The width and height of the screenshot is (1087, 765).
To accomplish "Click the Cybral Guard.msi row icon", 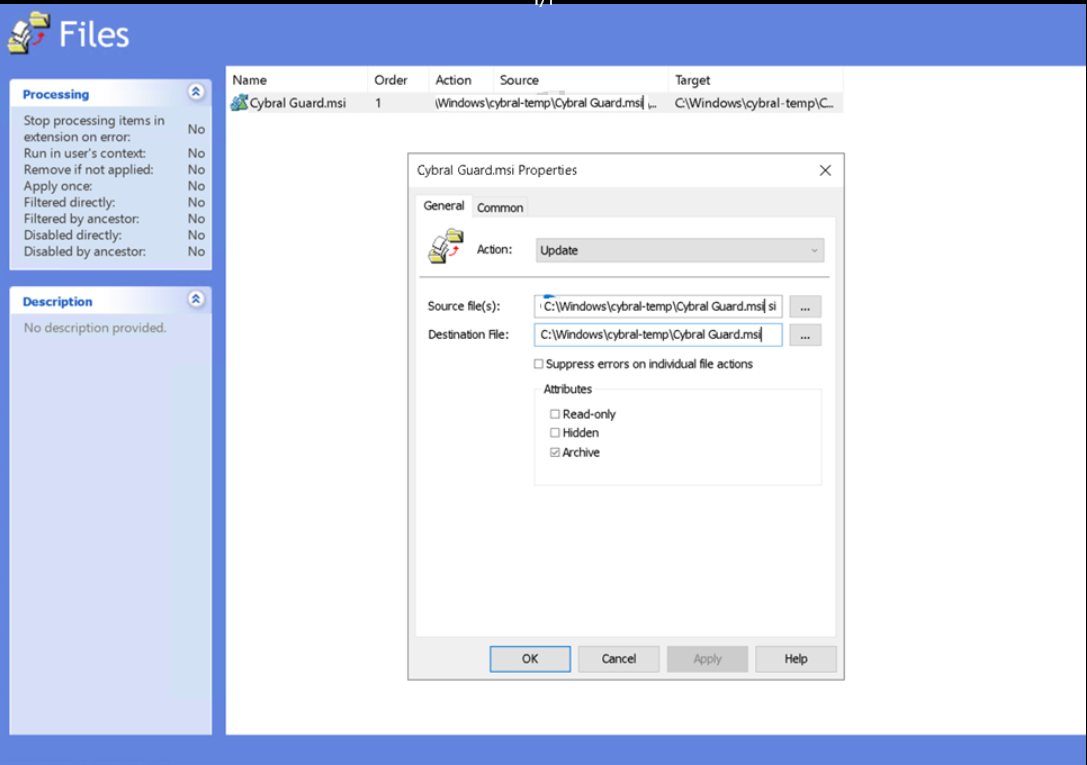I will pos(239,103).
